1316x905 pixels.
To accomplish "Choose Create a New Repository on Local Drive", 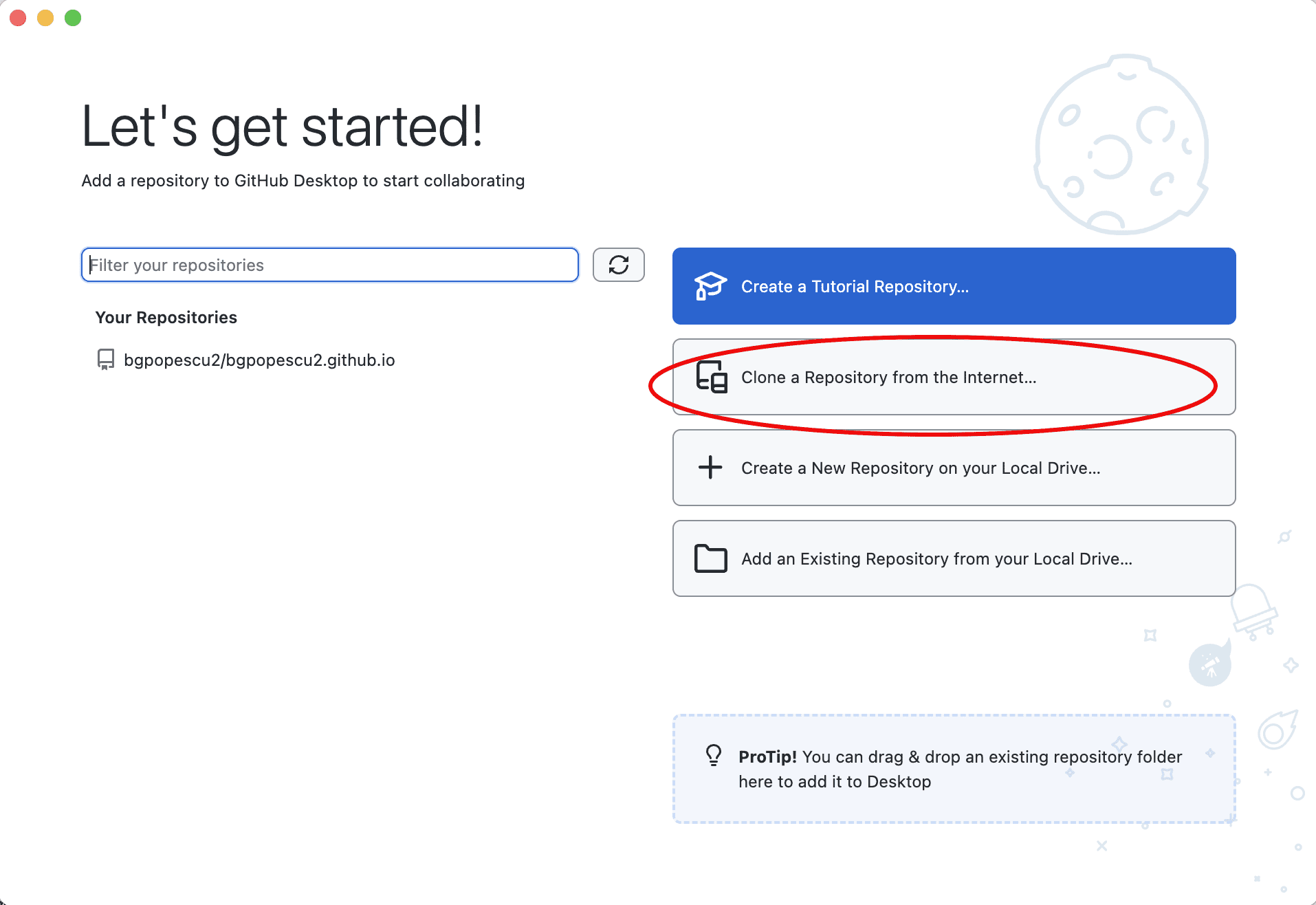I will pyautogui.click(x=920, y=468).
